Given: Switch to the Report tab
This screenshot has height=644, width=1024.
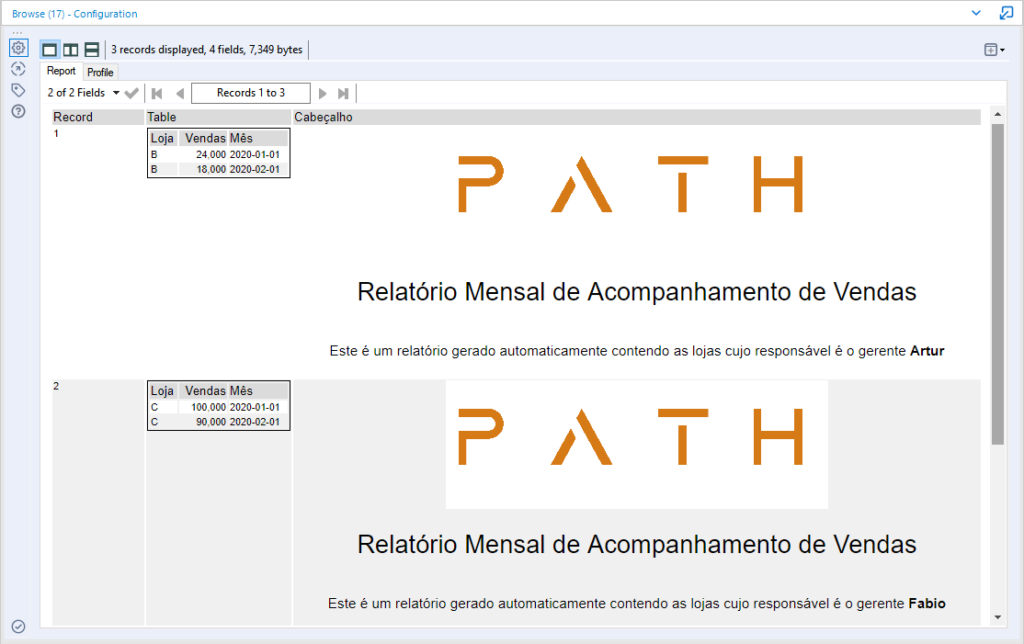Looking at the screenshot, I should pyautogui.click(x=61, y=71).
